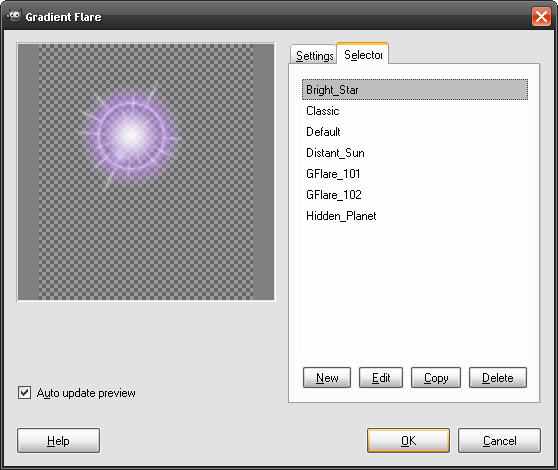Pick Hidden_Planet from the list
The width and height of the screenshot is (558, 470).
click(x=415, y=216)
